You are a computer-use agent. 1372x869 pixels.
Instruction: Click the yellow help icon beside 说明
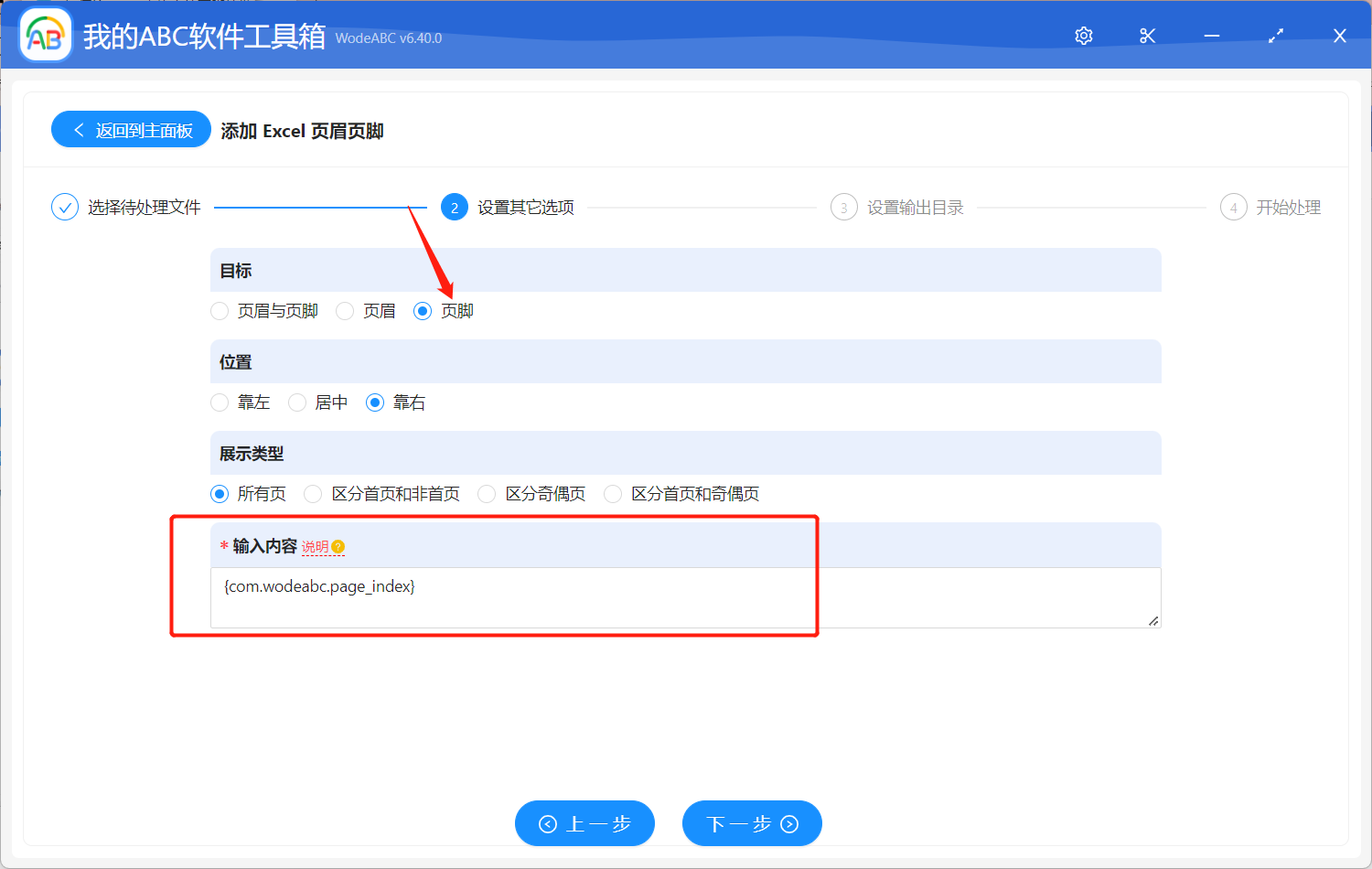tap(340, 546)
